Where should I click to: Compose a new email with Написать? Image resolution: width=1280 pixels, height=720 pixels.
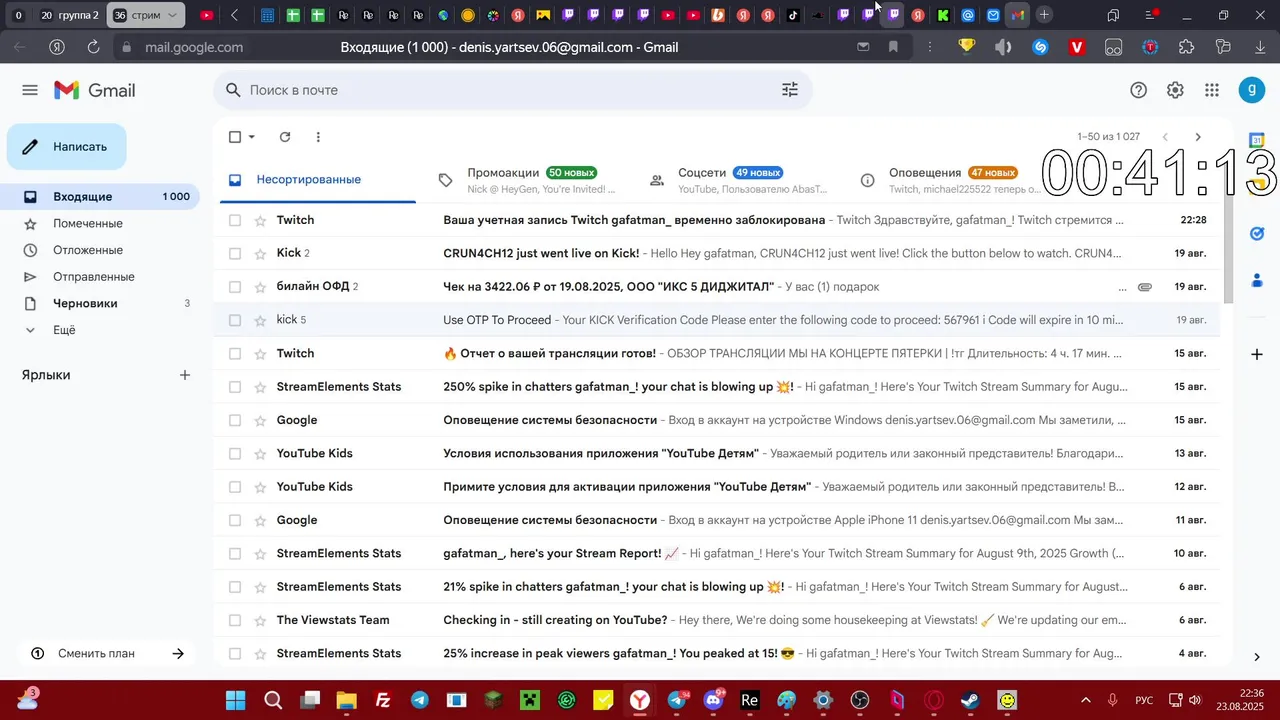[x=67, y=147]
